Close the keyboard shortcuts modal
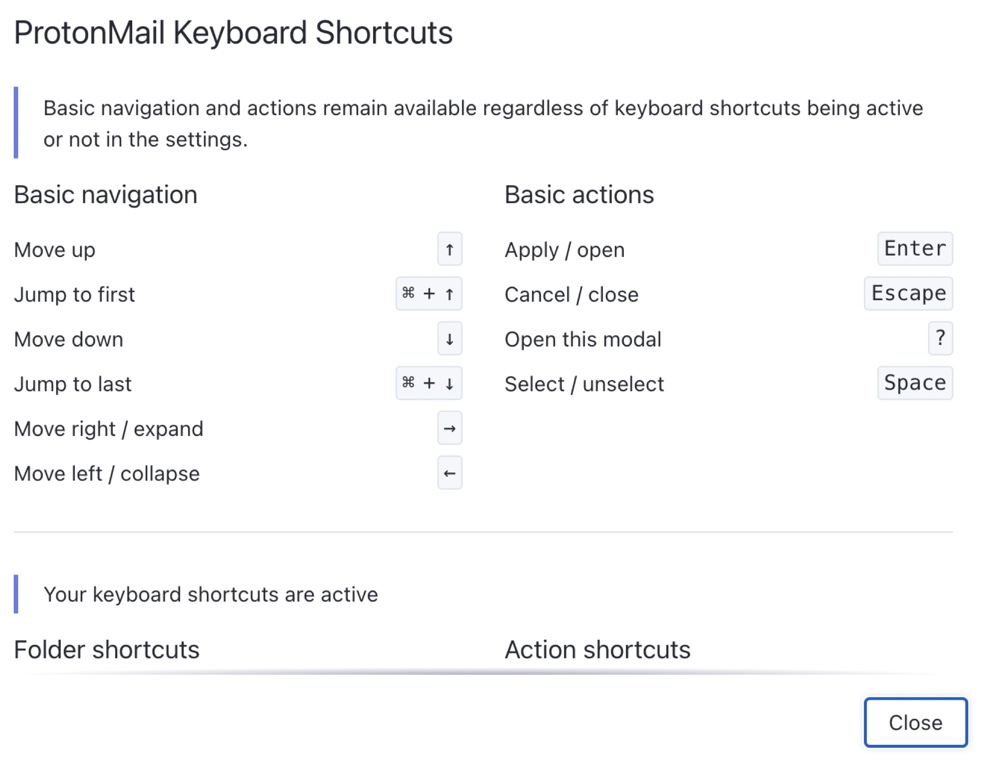Viewport: 982px width, 763px height. 916,722
